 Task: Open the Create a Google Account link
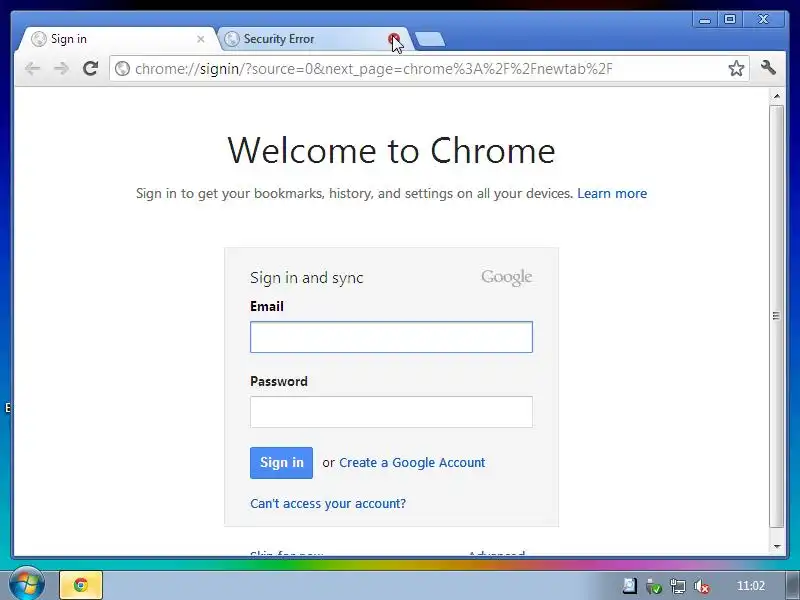[412, 463]
